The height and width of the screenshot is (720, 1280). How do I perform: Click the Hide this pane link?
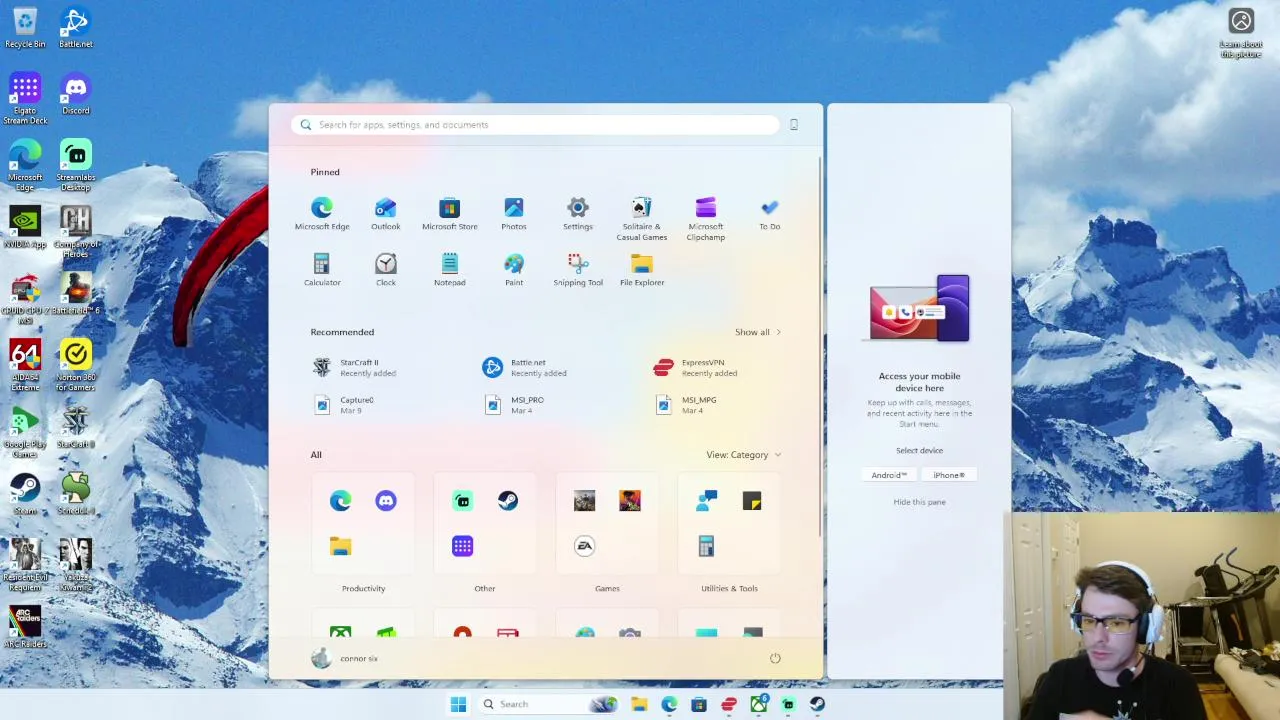click(919, 502)
